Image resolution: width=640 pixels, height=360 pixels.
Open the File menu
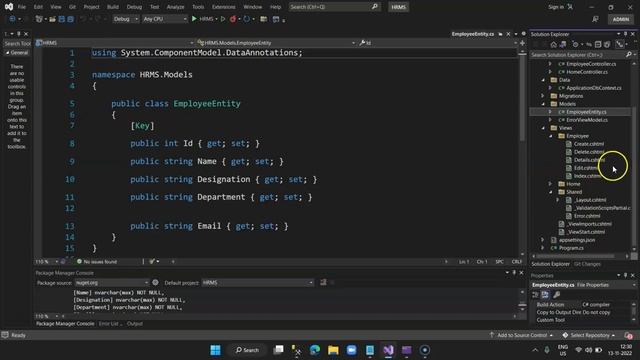coord(22,7)
